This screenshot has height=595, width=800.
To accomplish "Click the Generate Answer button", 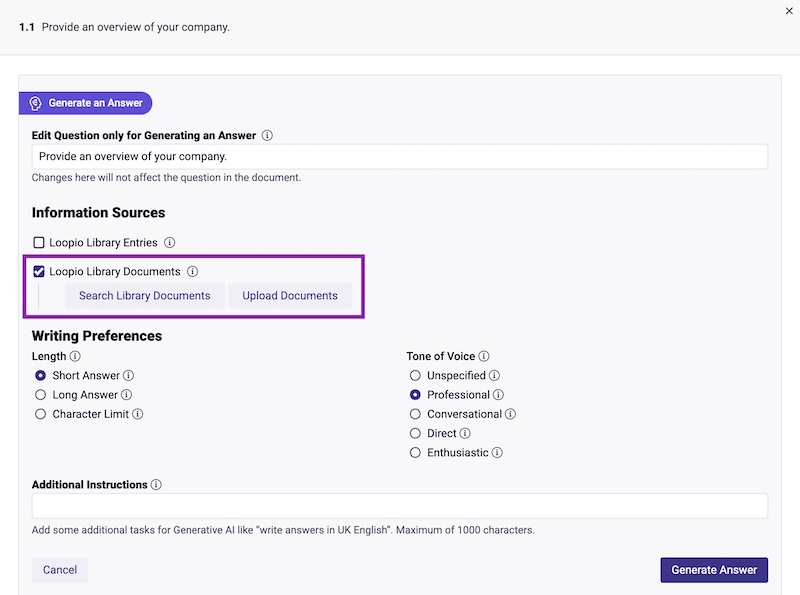I will (714, 570).
